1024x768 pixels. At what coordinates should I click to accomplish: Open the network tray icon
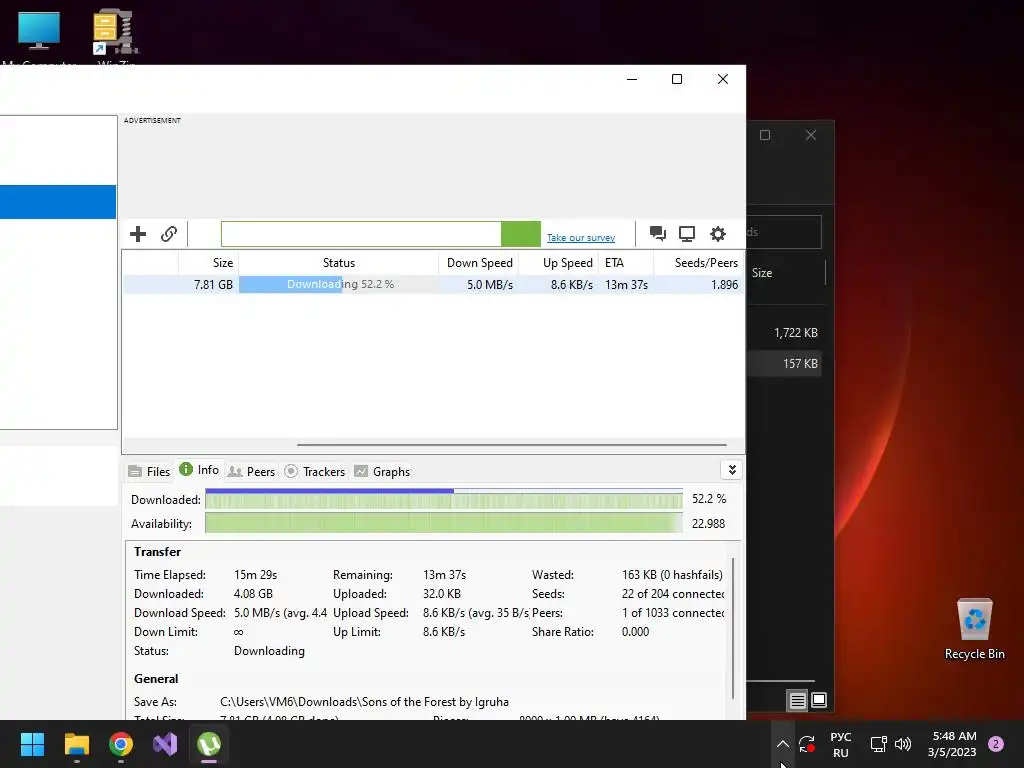coord(878,744)
